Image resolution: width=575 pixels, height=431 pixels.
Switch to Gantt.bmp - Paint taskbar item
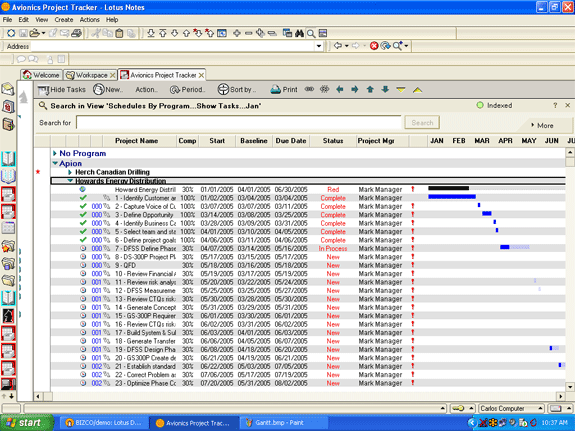[283, 423]
